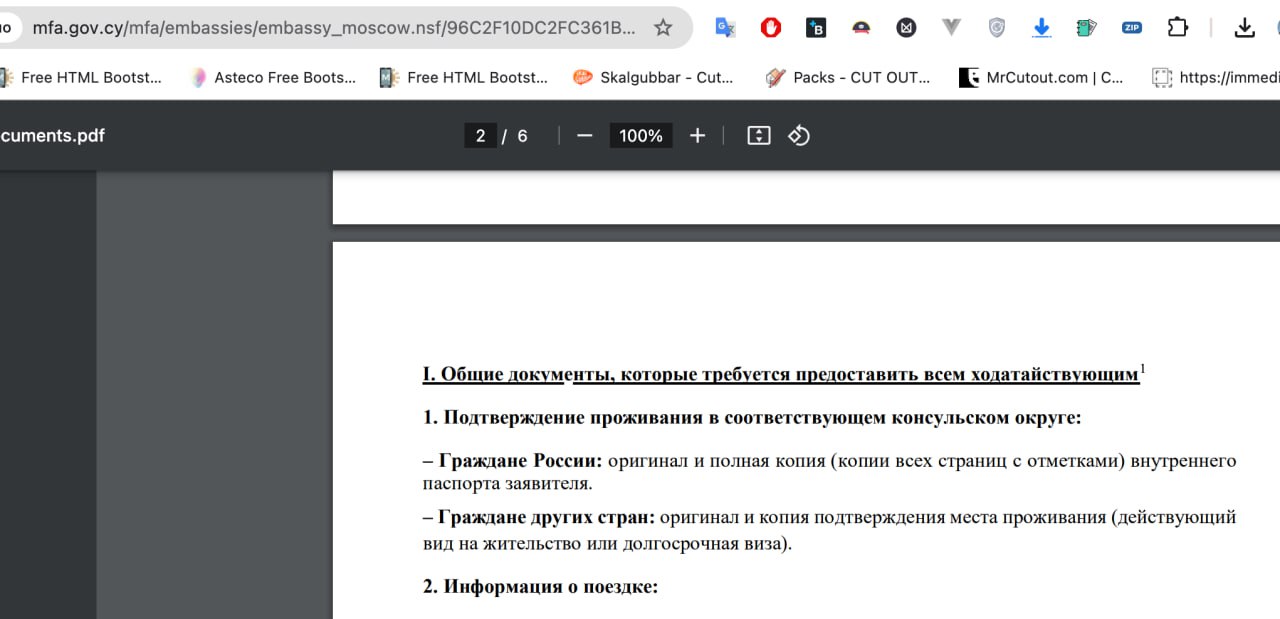The height and width of the screenshot is (619, 1280).
Task: Open the Skalgubbar bookmark
Action: click(x=654, y=77)
